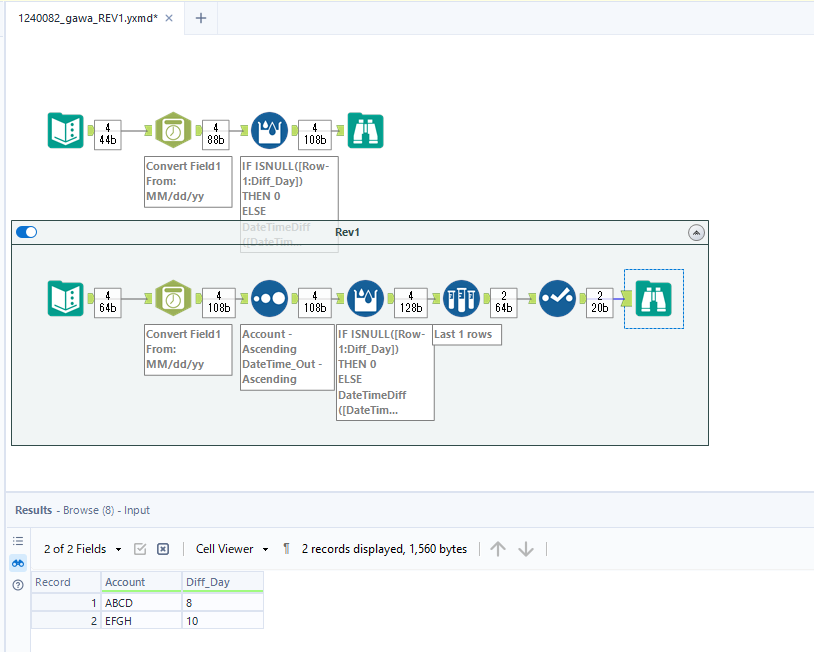
Task: Click the Diff_Day column header
Action: [222, 582]
